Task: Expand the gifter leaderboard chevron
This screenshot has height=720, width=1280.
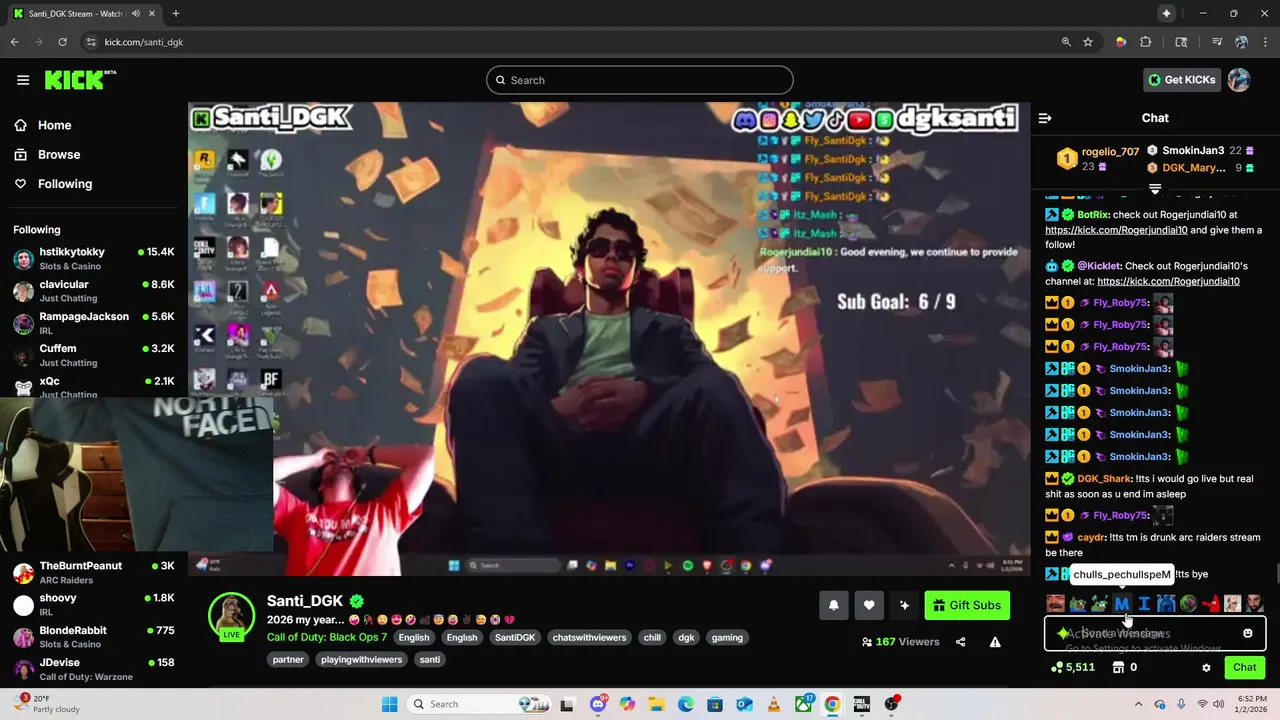Action: pyautogui.click(x=1155, y=188)
